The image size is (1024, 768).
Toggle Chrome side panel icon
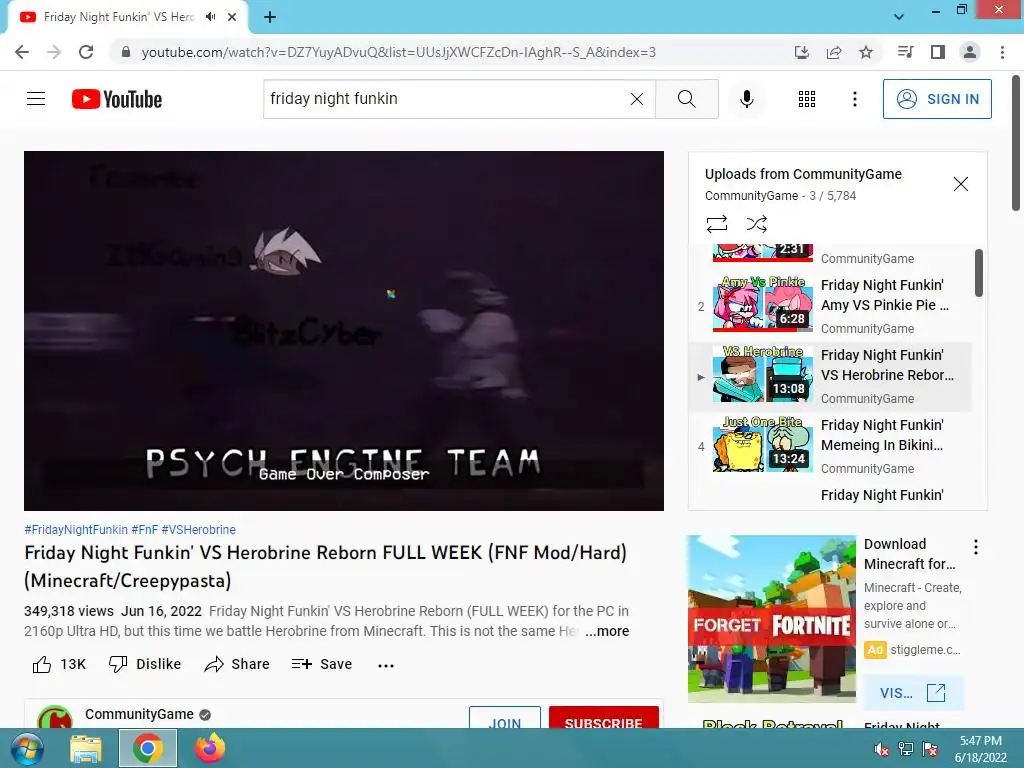[937, 52]
